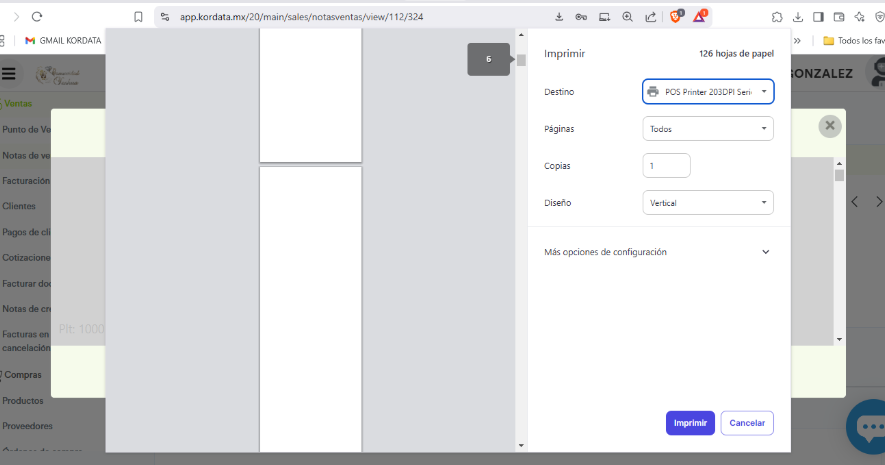This screenshot has height=465, width=885.
Task: Open the Todos los favoritos folder
Action: [x=853, y=41]
